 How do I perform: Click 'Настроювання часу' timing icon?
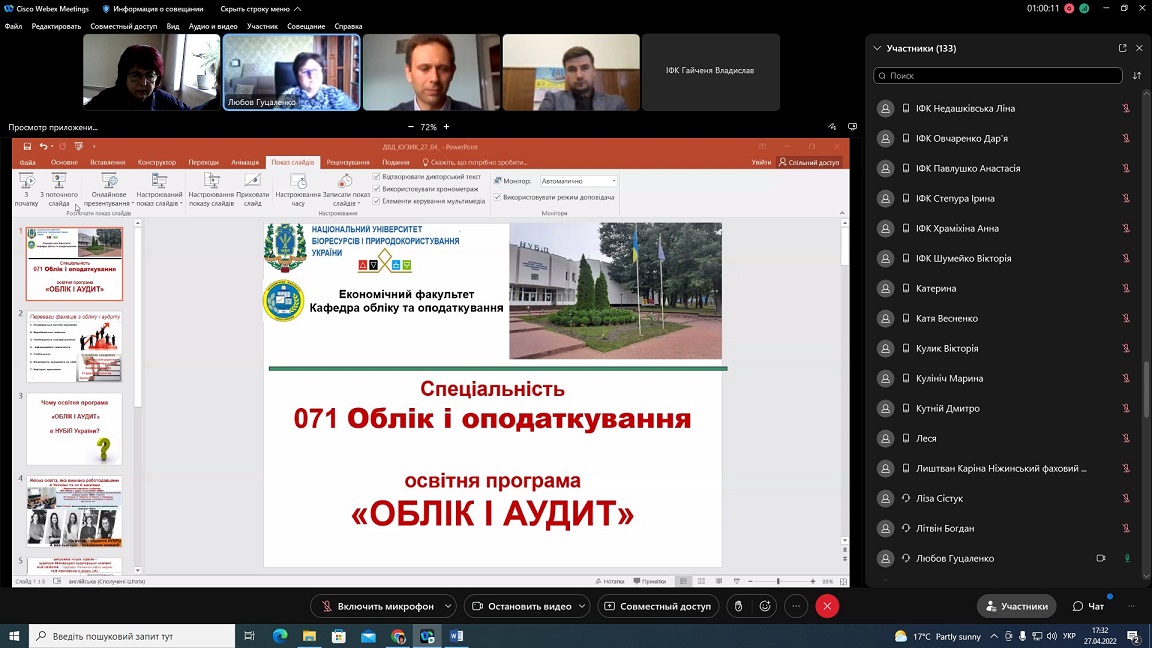298,181
